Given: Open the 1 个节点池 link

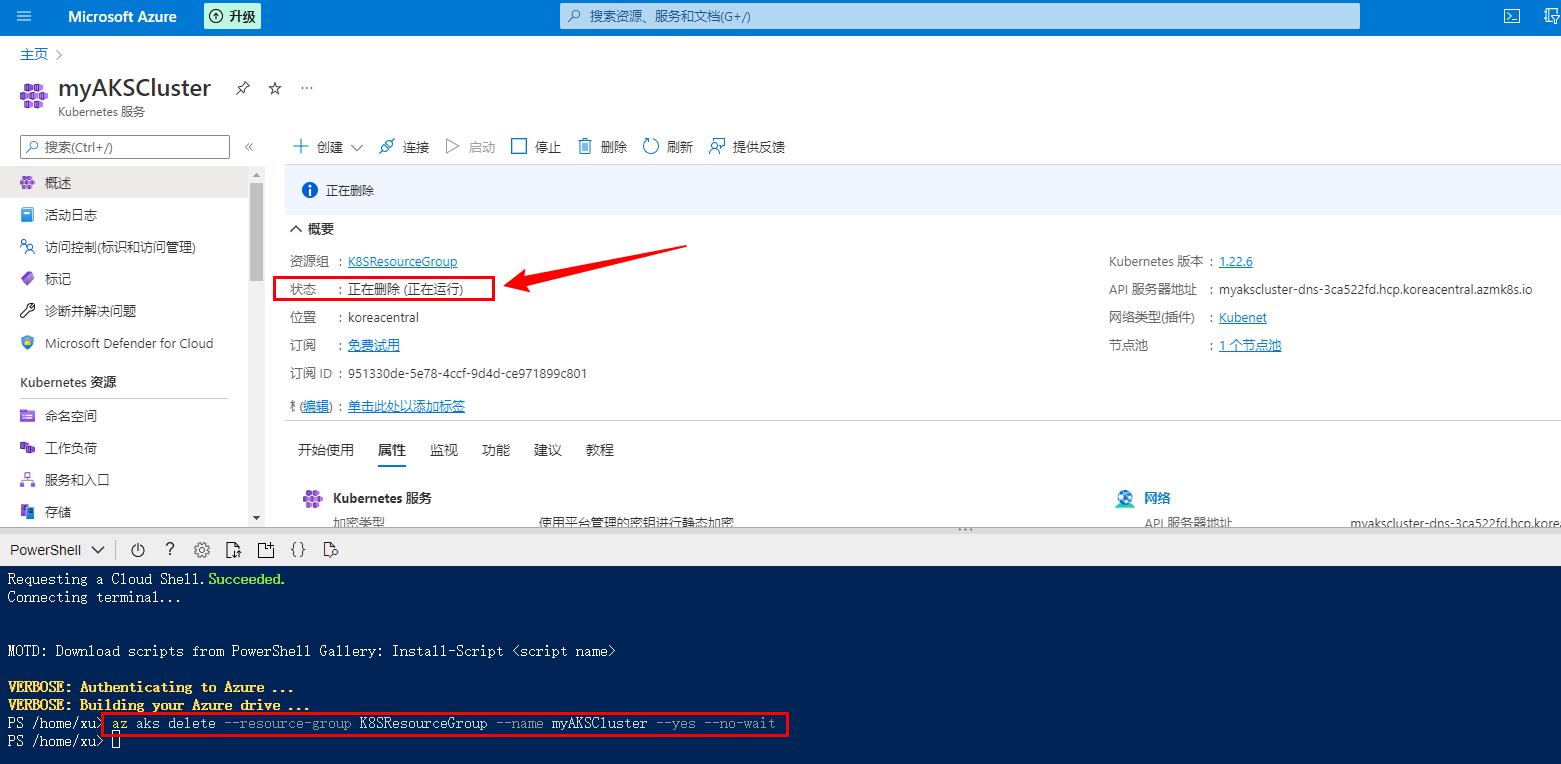Looking at the screenshot, I should point(1250,345).
